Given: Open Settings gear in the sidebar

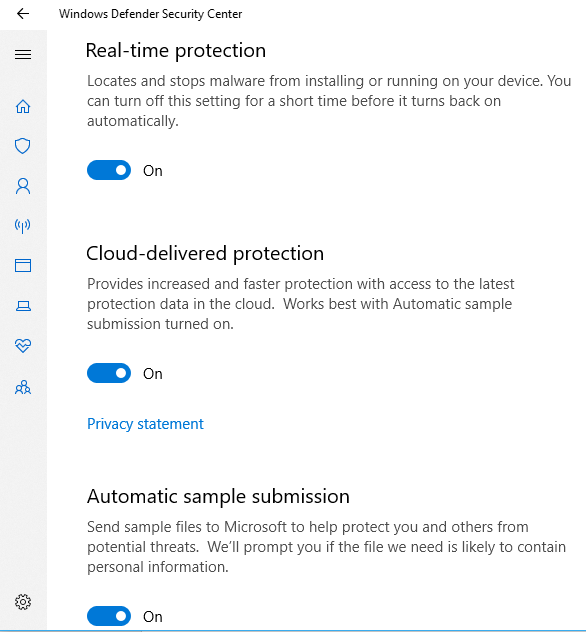Looking at the screenshot, I should pyautogui.click(x=23, y=602).
